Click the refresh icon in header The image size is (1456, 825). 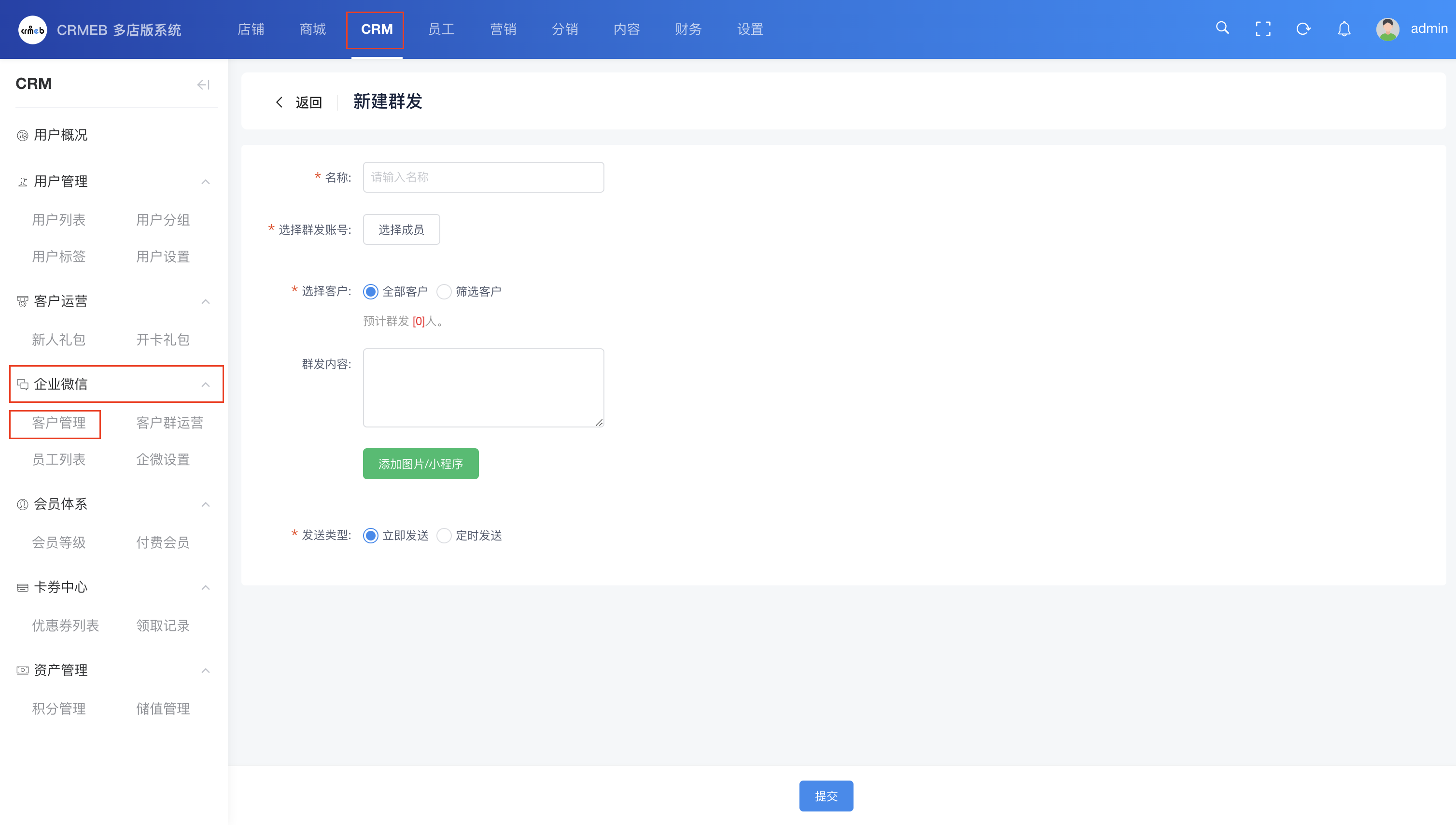(1303, 29)
